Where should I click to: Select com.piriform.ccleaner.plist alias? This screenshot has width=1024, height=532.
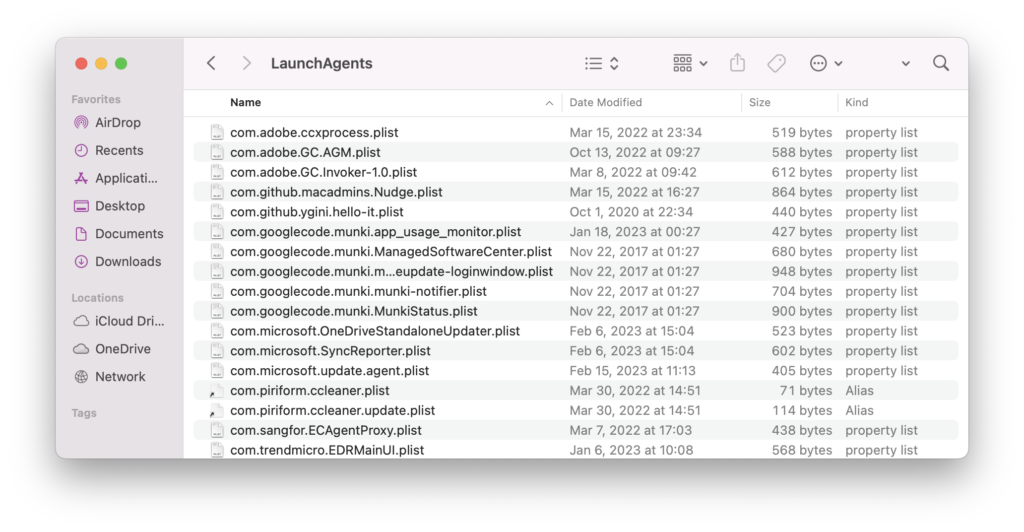click(309, 391)
